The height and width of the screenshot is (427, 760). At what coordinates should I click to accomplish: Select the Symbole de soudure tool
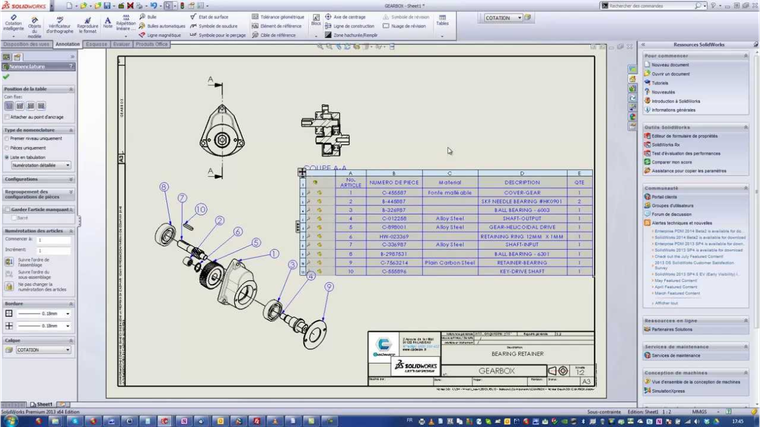(x=217, y=26)
